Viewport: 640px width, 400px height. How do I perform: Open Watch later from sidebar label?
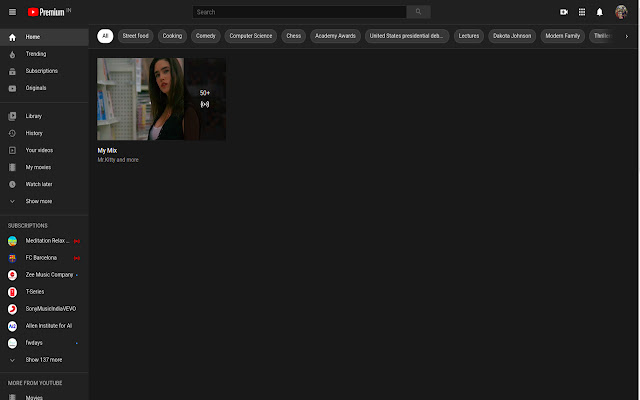39,184
